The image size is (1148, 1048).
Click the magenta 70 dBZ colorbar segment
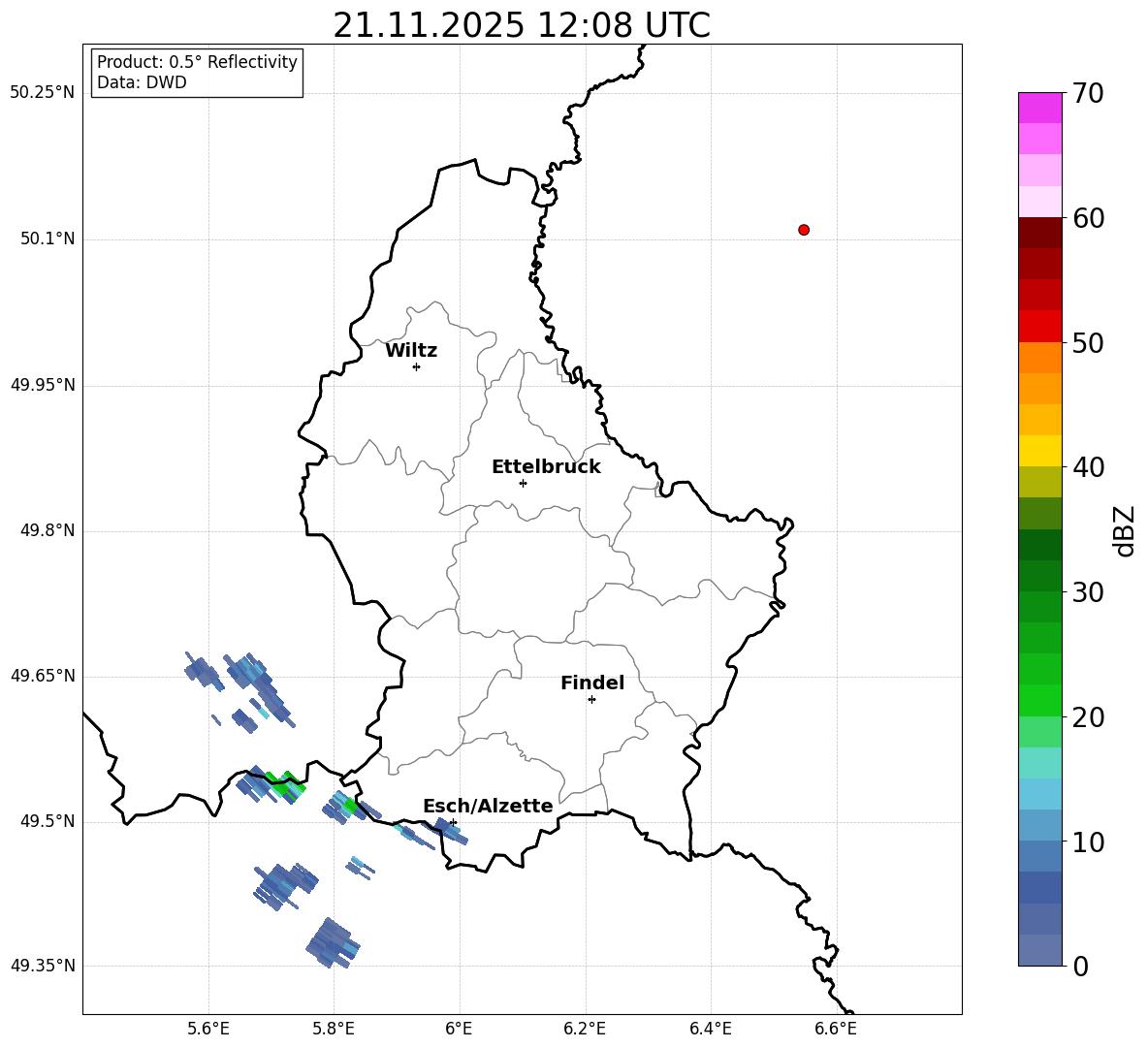pyautogui.click(x=1039, y=108)
